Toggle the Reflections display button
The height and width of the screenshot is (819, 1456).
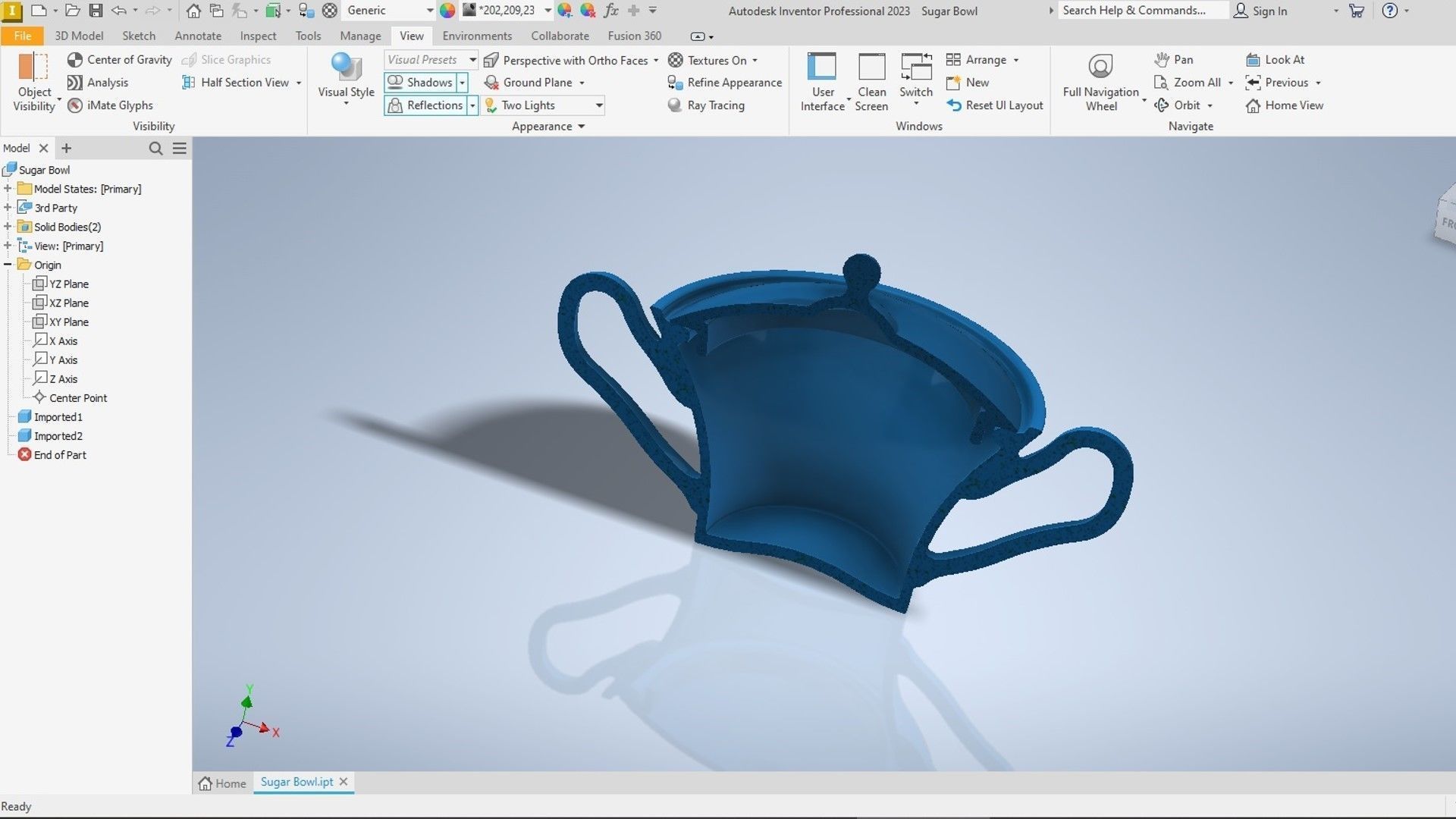[x=425, y=105]
